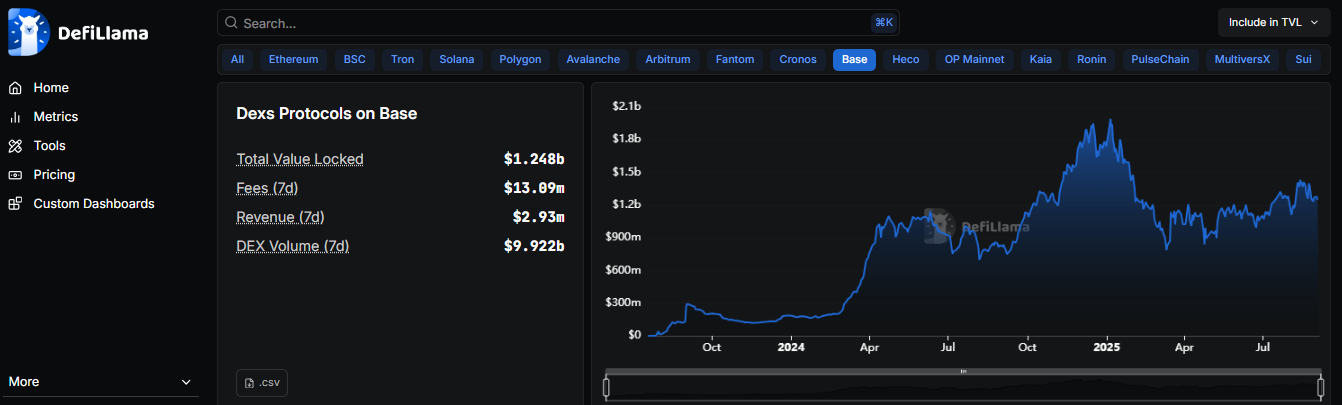Select the MultiversX chain tab
The width and height of the screenshot is (1342, 405).
coord(1242,60)
